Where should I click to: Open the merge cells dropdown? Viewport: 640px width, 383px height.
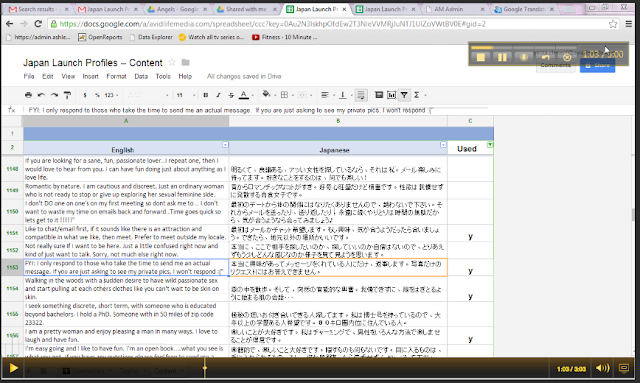304,95
